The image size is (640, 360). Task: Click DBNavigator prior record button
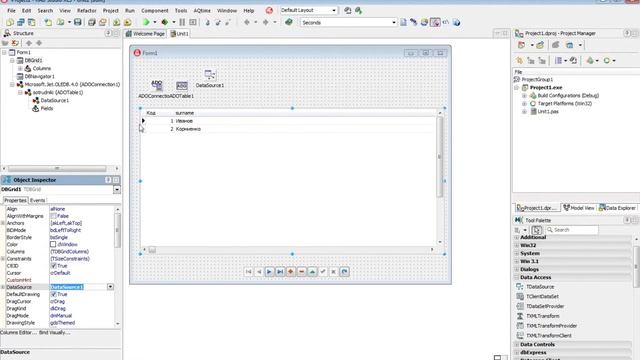pos(259,272)
